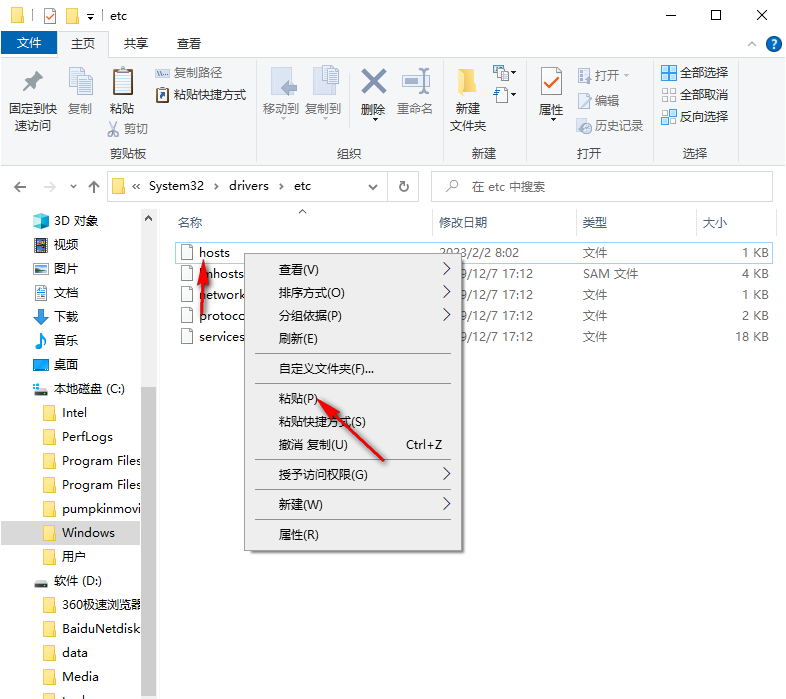Click the Forward navigation arrow
The height and width of the screenshot is (699, 786).
tap(50, 187)
